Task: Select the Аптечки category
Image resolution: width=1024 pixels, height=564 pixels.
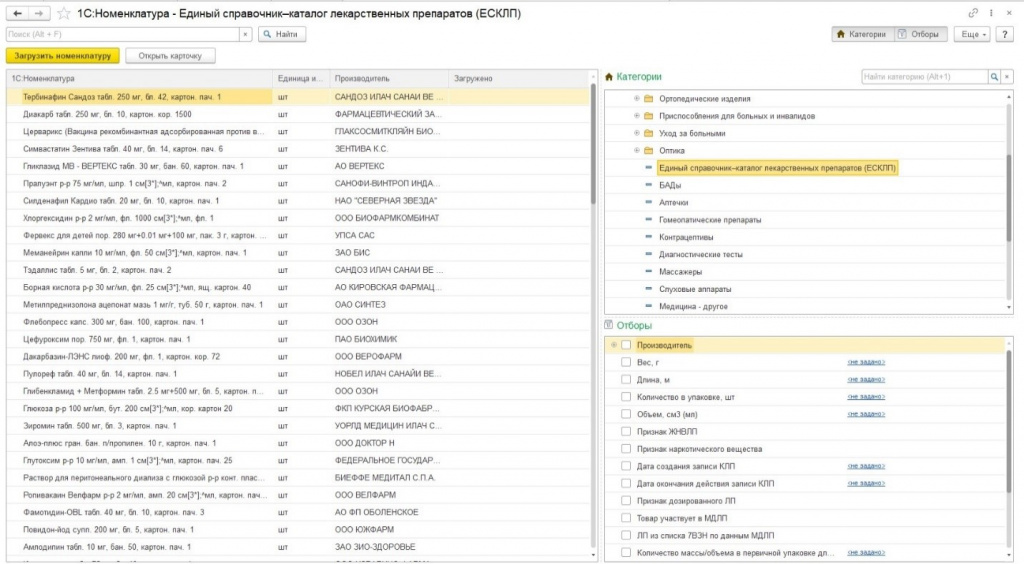Action: pyautogui.click(x=673, y=202)
